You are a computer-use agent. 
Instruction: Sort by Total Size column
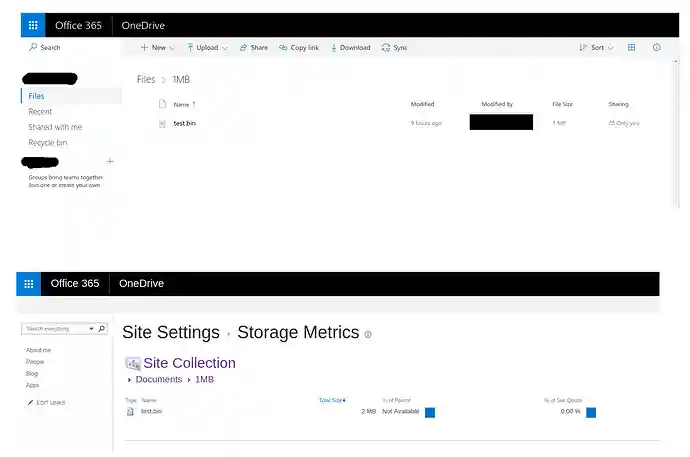coord(332,400)
